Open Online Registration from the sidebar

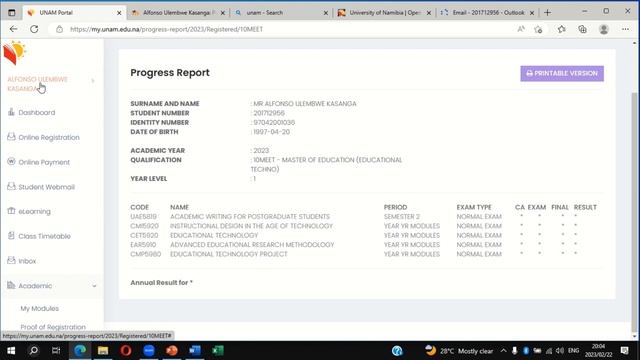point(49,138)
